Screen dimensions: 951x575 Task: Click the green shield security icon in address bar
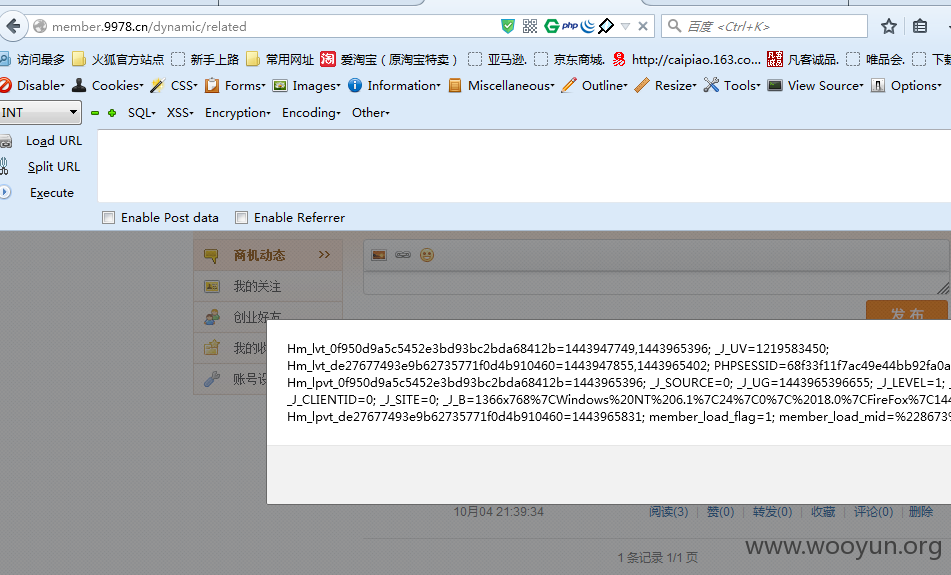pos(508,26)
